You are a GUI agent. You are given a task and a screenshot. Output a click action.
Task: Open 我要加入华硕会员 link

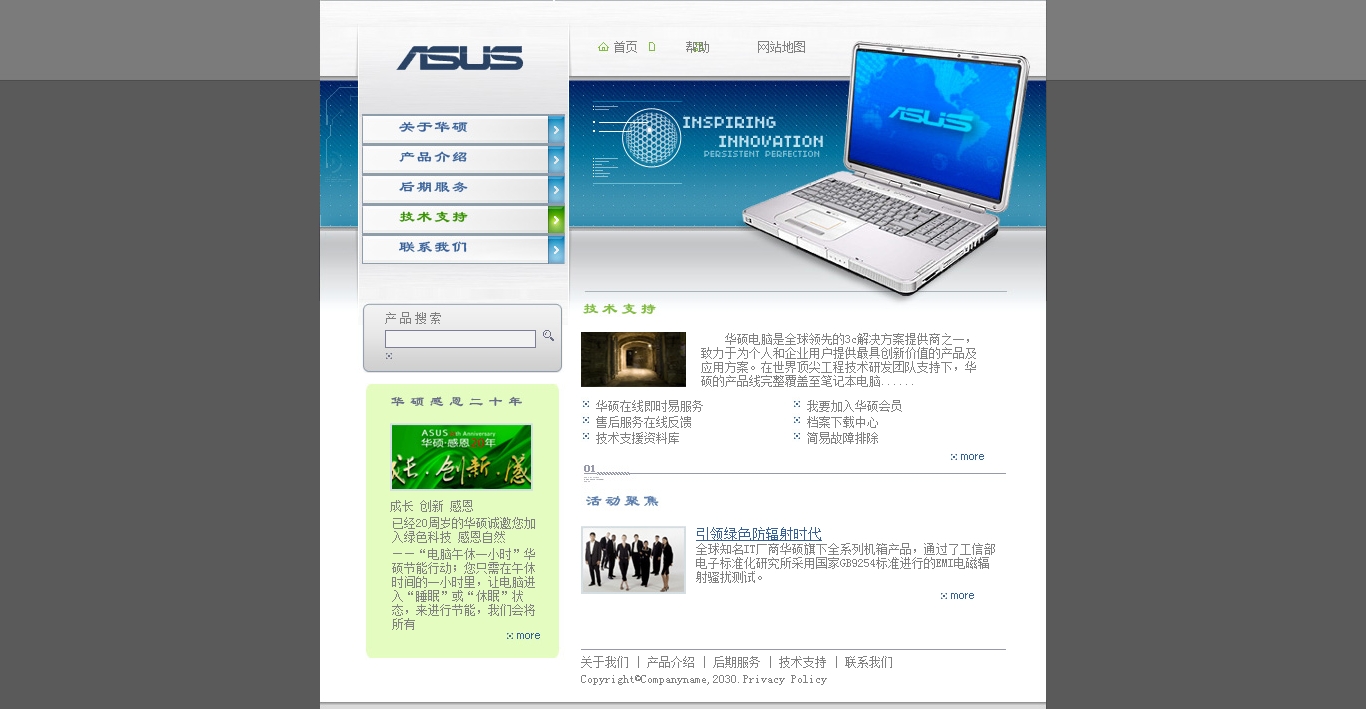tap(854, 406)
